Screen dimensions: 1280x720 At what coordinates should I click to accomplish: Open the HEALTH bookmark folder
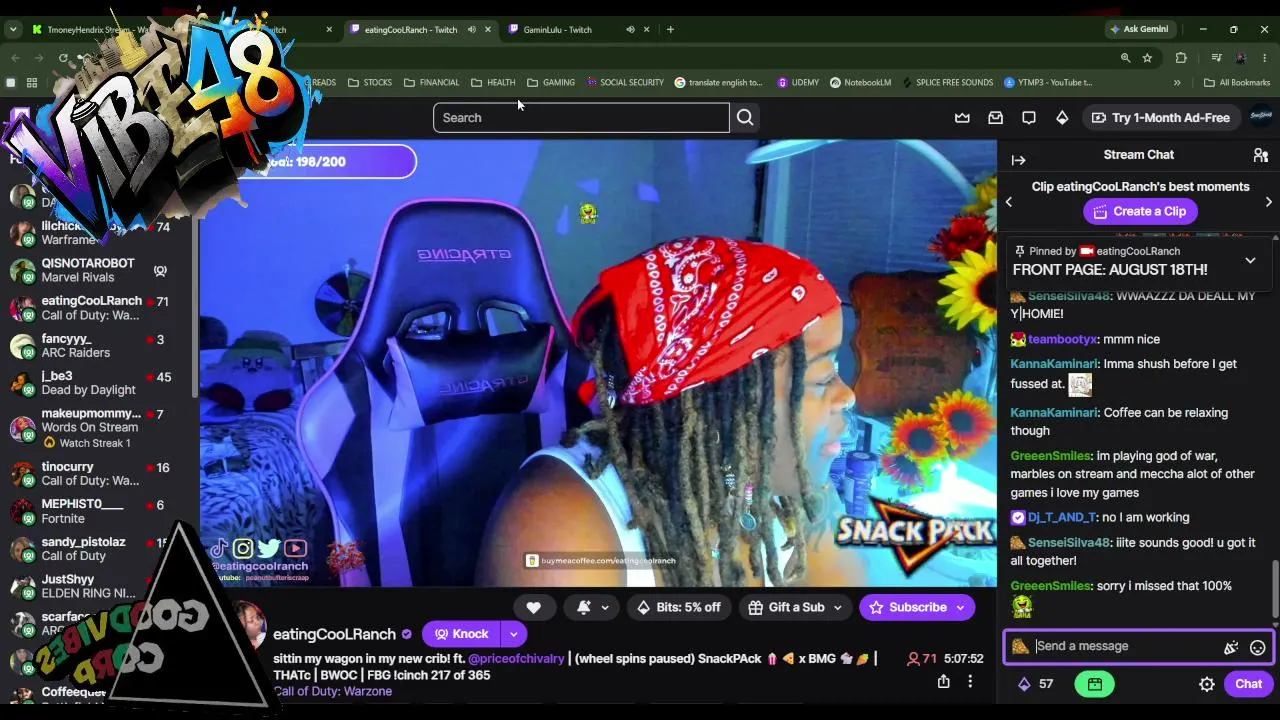click(493, 83)
